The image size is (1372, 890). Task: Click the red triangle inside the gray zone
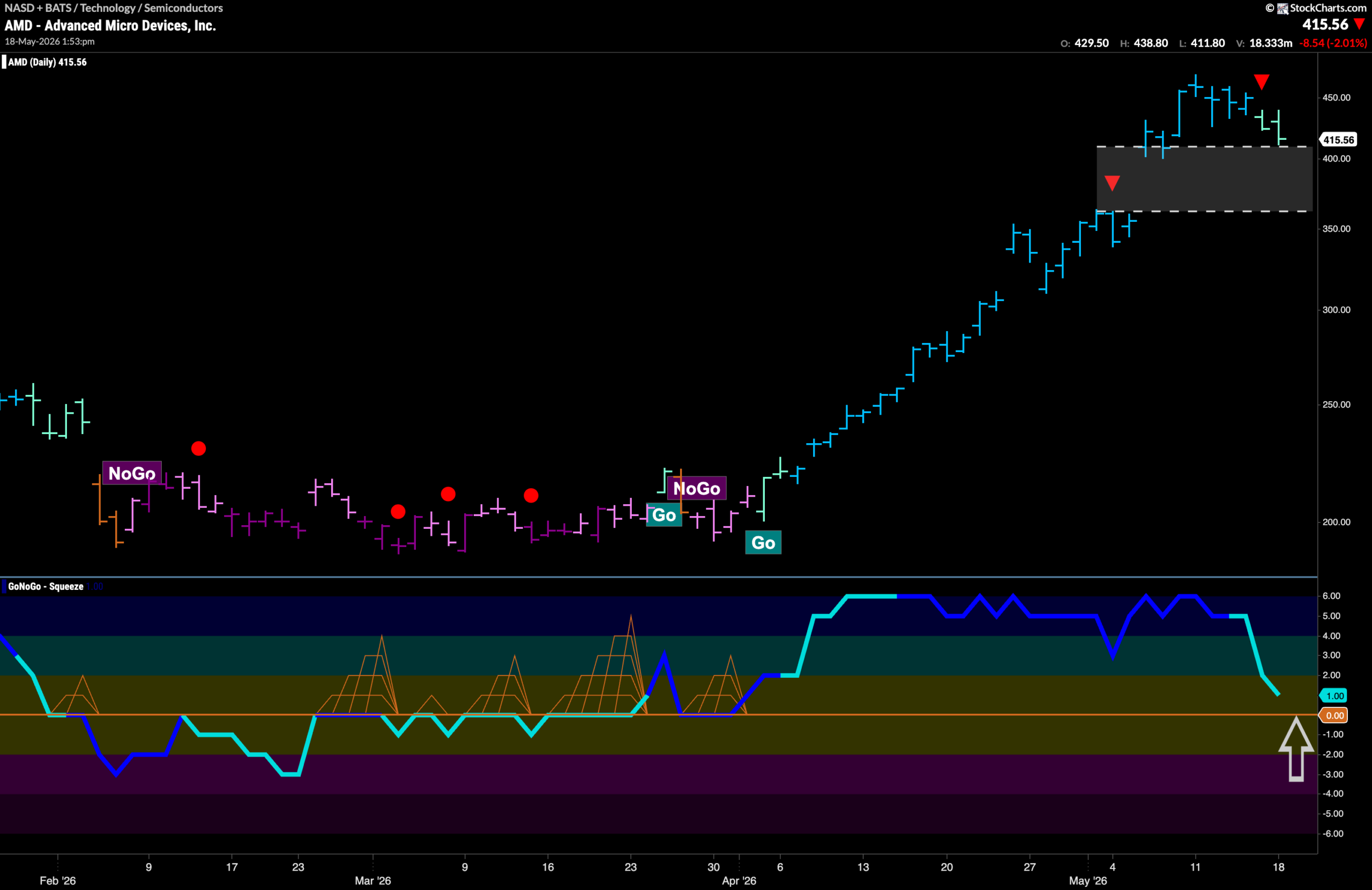tap(1112, 183)
